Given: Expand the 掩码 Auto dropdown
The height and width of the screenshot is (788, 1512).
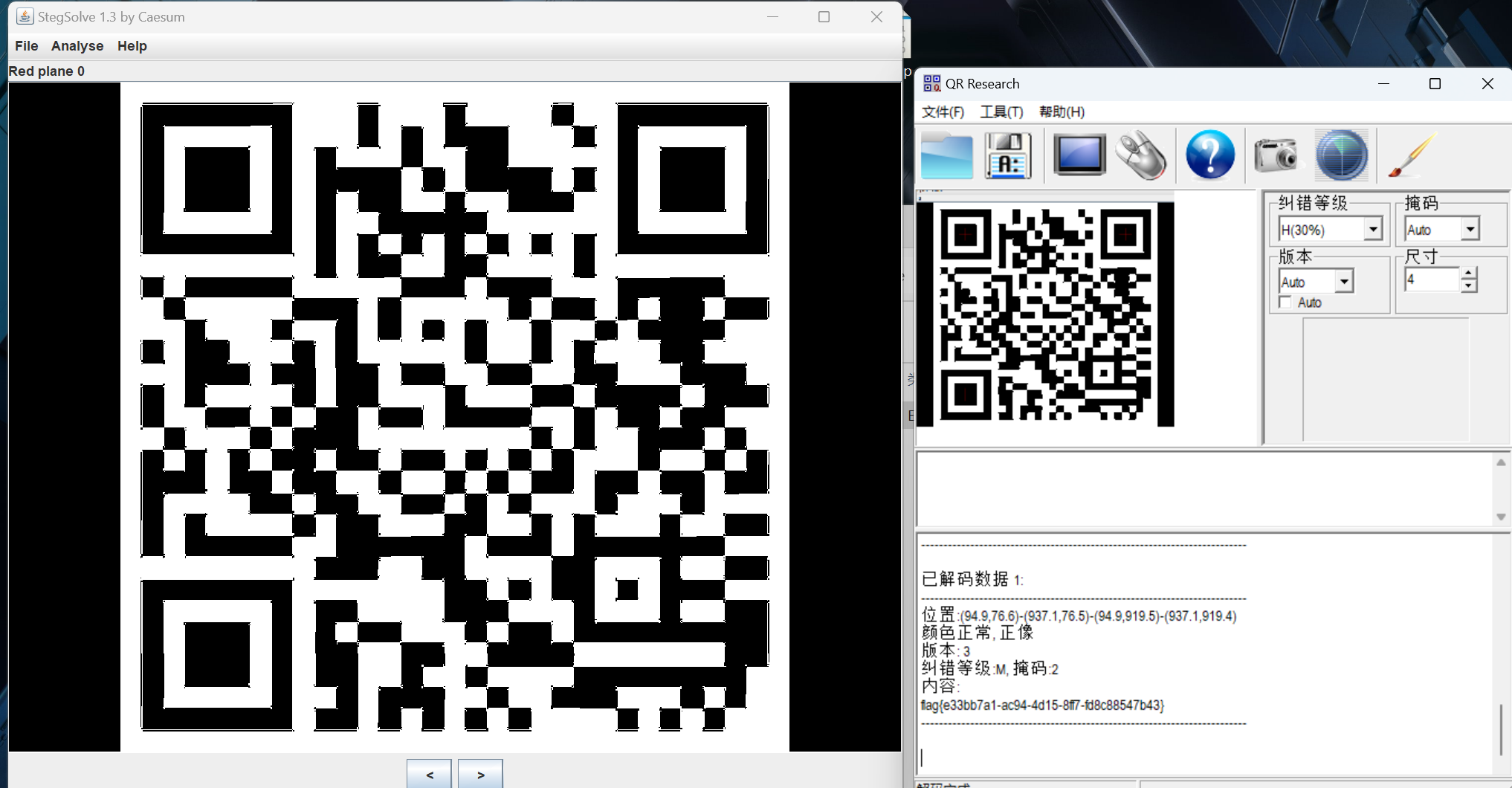Looking at the screenshot, I should [1470, 230].
